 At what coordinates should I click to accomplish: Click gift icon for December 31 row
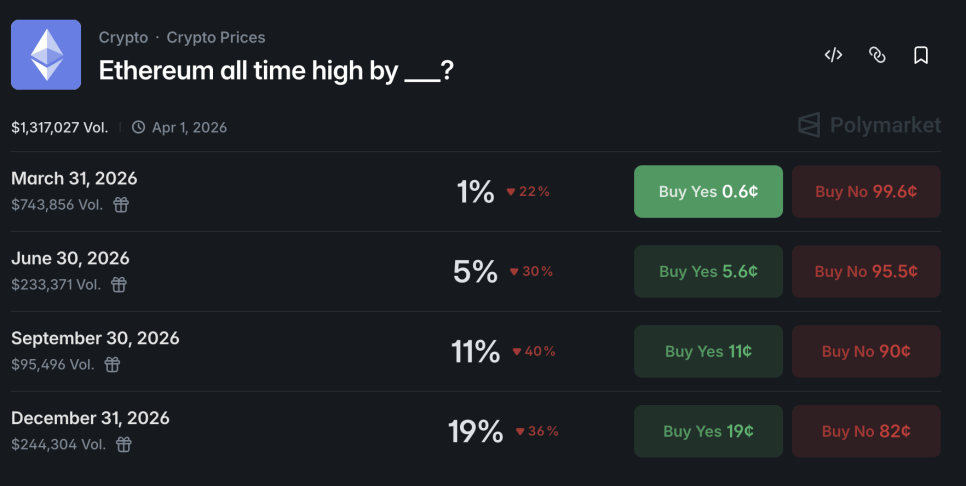coord(123,445)
